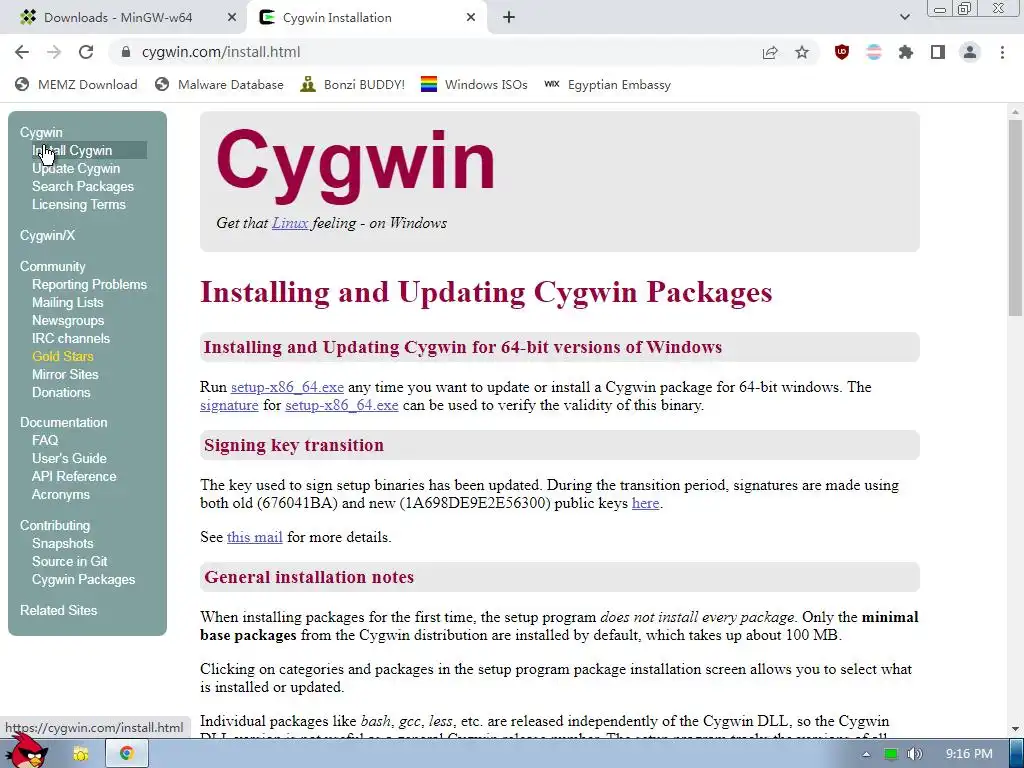This screenshot has height=768, width=1024.
Task: Open Donations sidebar link
Action: coord(61,392)
